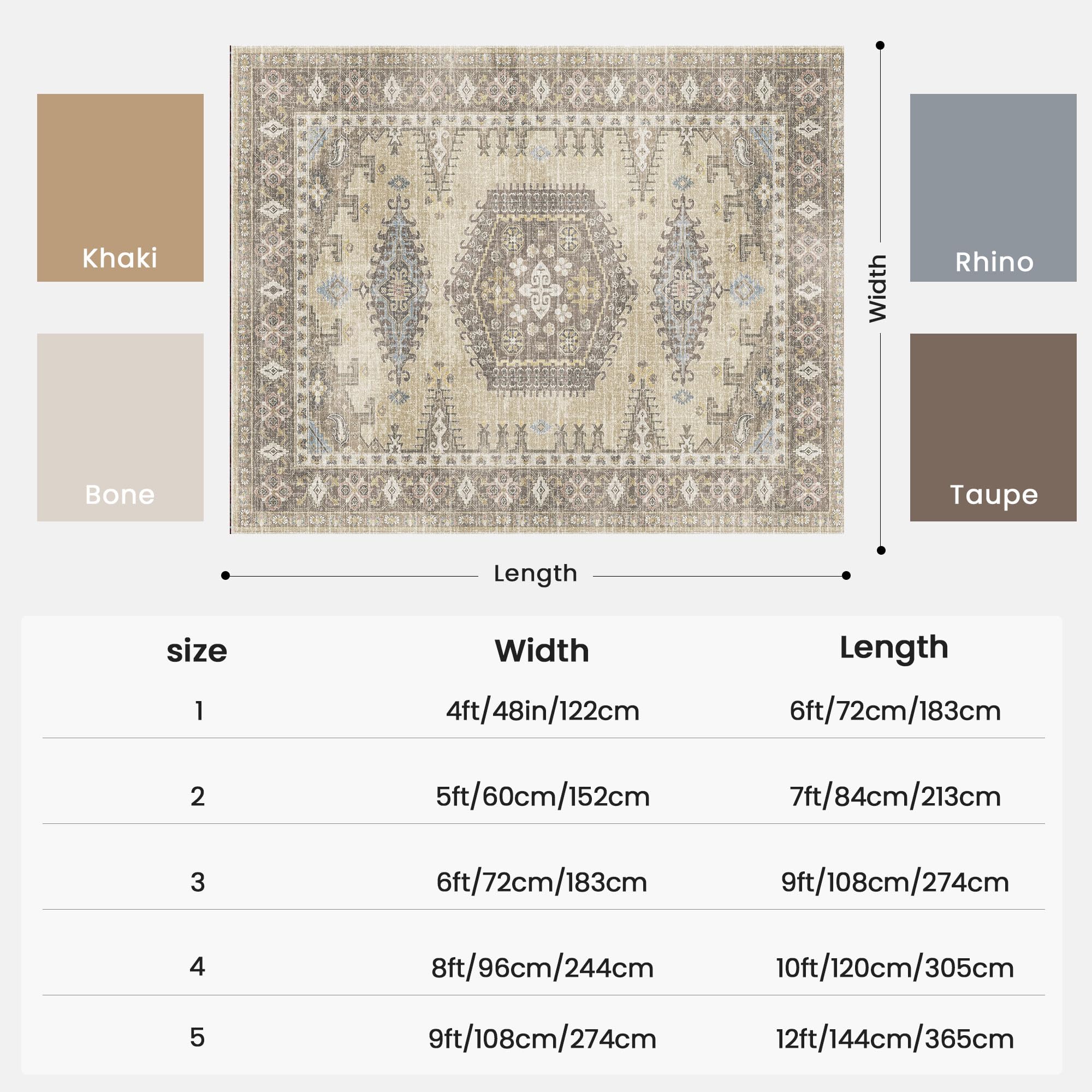Image resolution: width=1092 pixels, height=1092 pixels.
Task: Choose the Bone color swatch
Action: pyautogui.click(x=120, y=428)
